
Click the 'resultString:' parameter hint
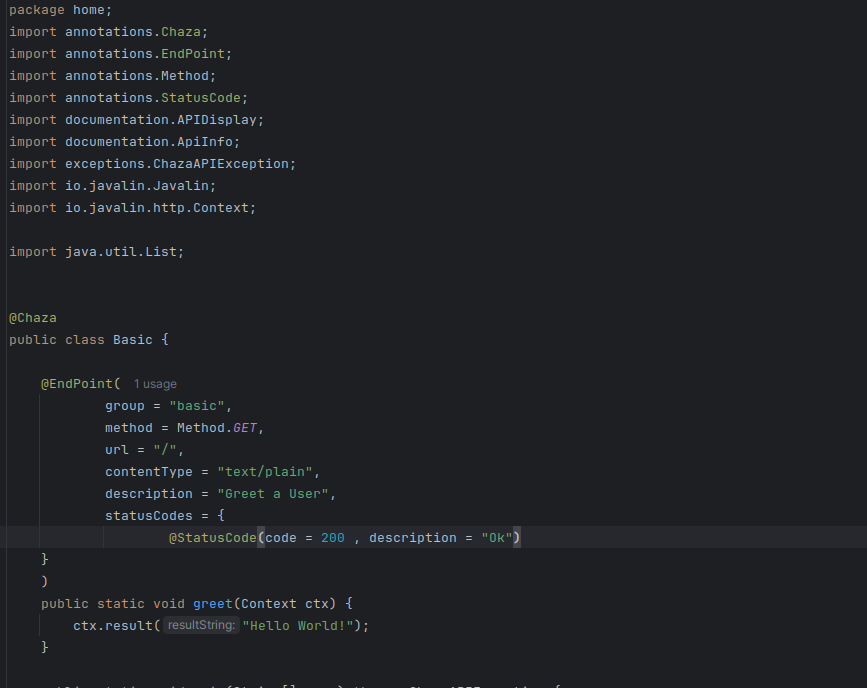point(201,626)
